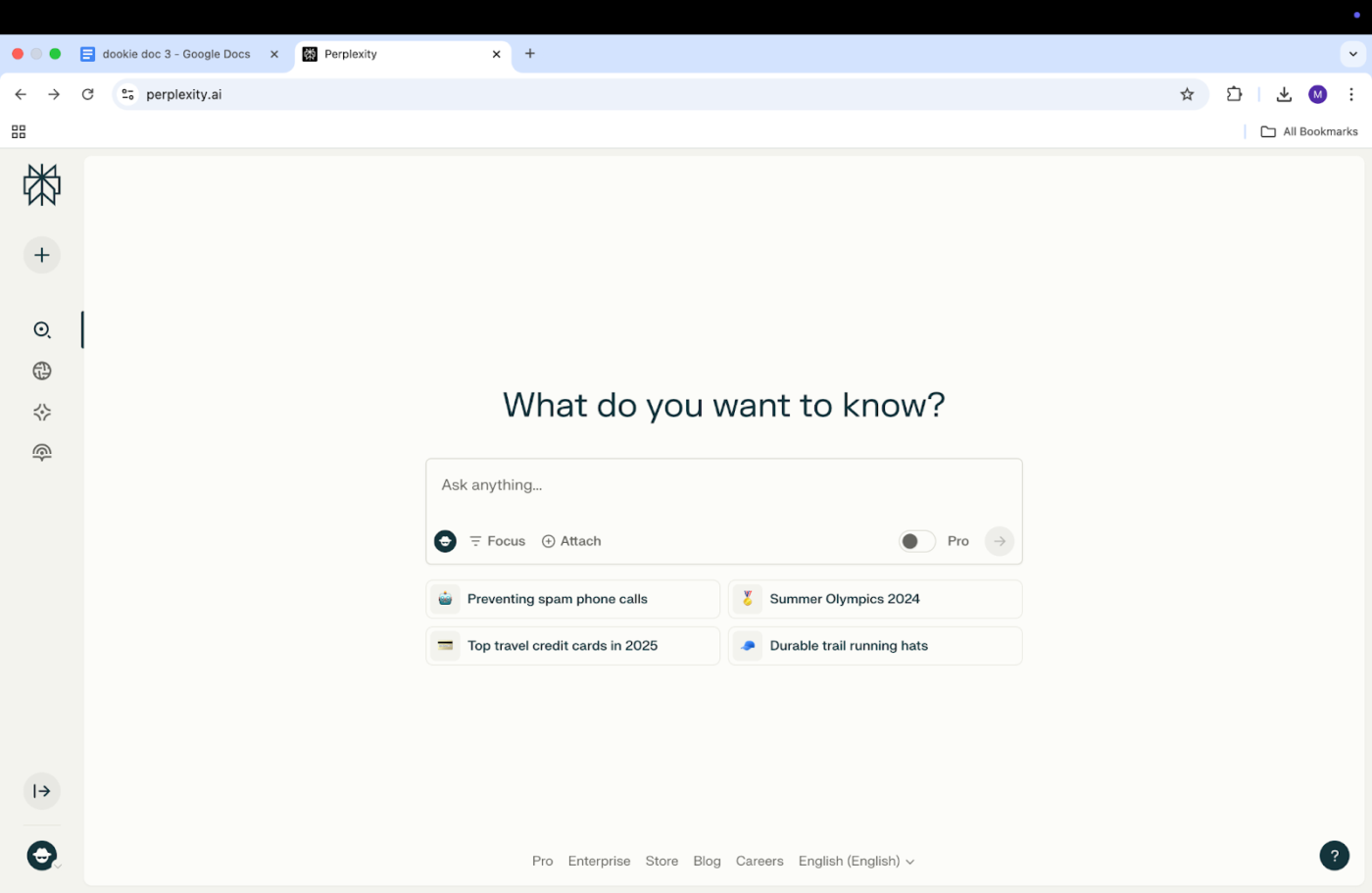Click the model avatar icon in search box
Screen dimensions: 1372x893
(x=445, y=541)
